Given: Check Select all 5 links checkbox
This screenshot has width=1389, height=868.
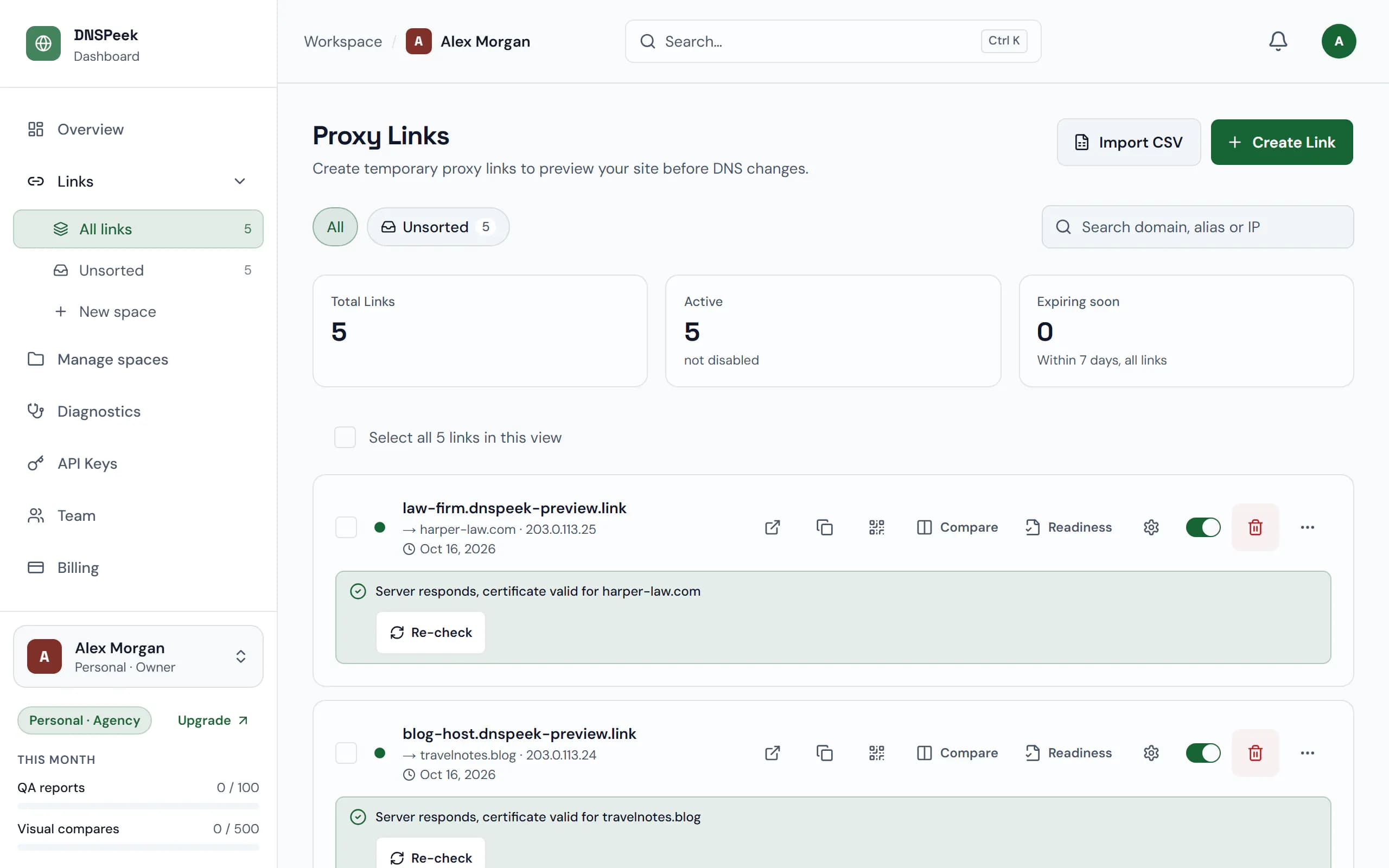Looking at the screenshot, I should coord(345,437).
